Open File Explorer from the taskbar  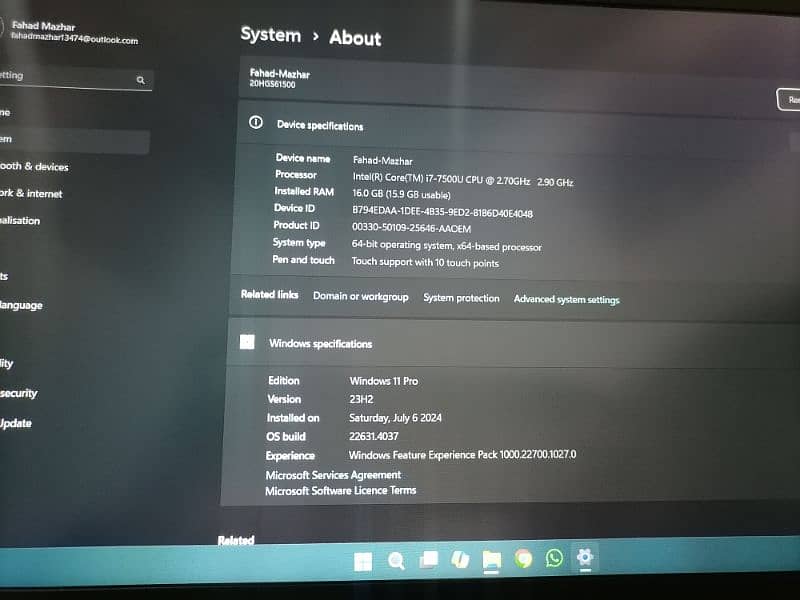click(491, 560)
